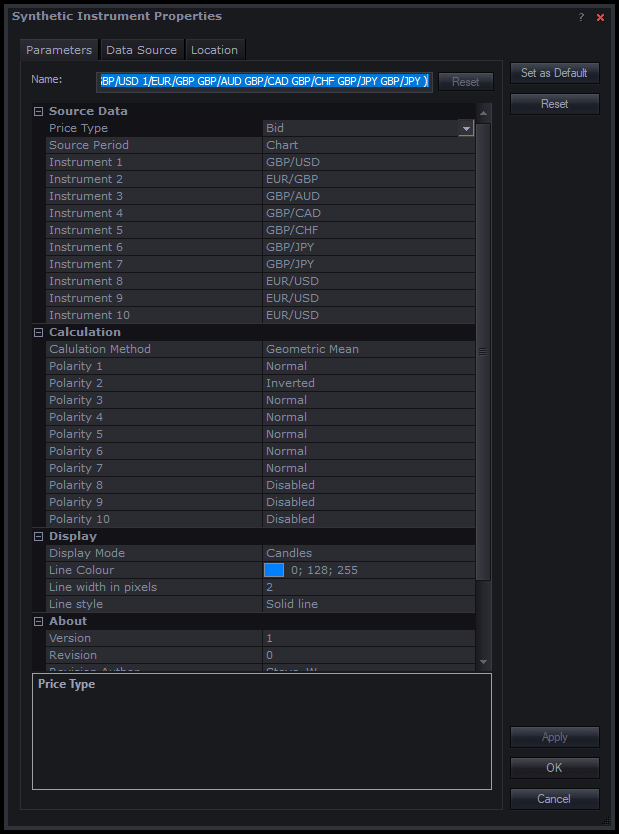Image resolution: width=619 pixels, height=834 pixels.
Task: Click the scrollbar down arrow
Action: (483, 662)
